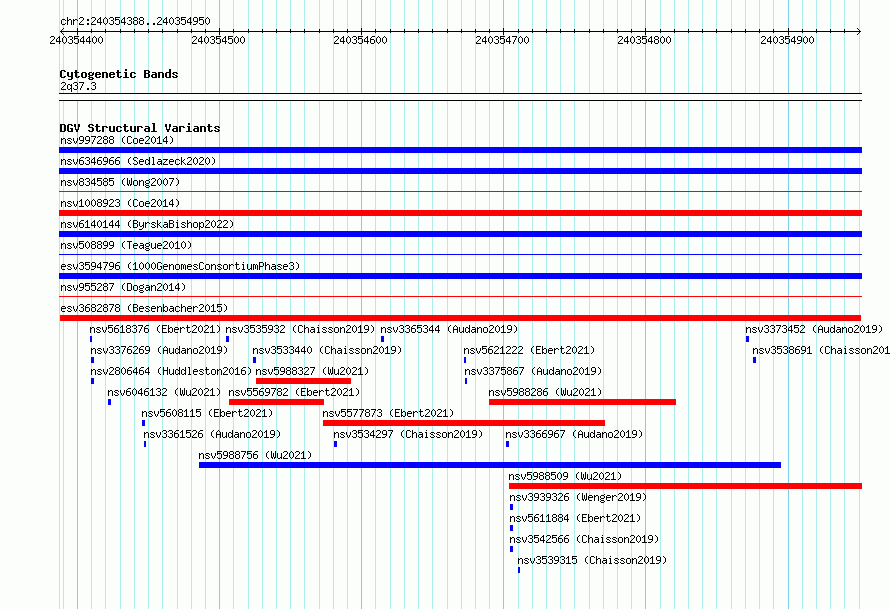This screenshot has height=609, width=890.
Task: Open nsv5569782 (Ebert2021) variant
Action: (x=294, y=392)
